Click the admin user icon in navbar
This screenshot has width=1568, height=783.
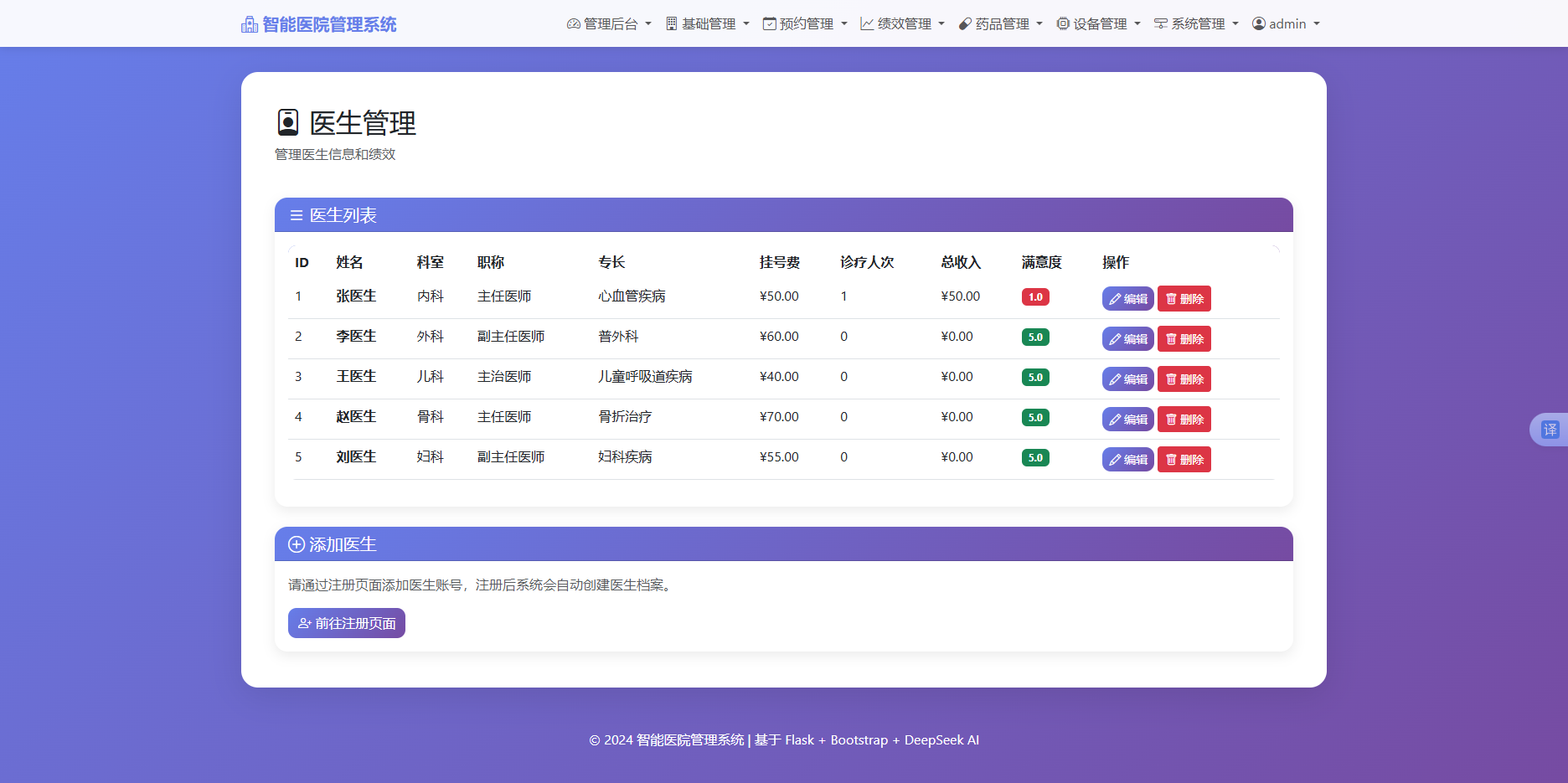tap(1257, 23)
